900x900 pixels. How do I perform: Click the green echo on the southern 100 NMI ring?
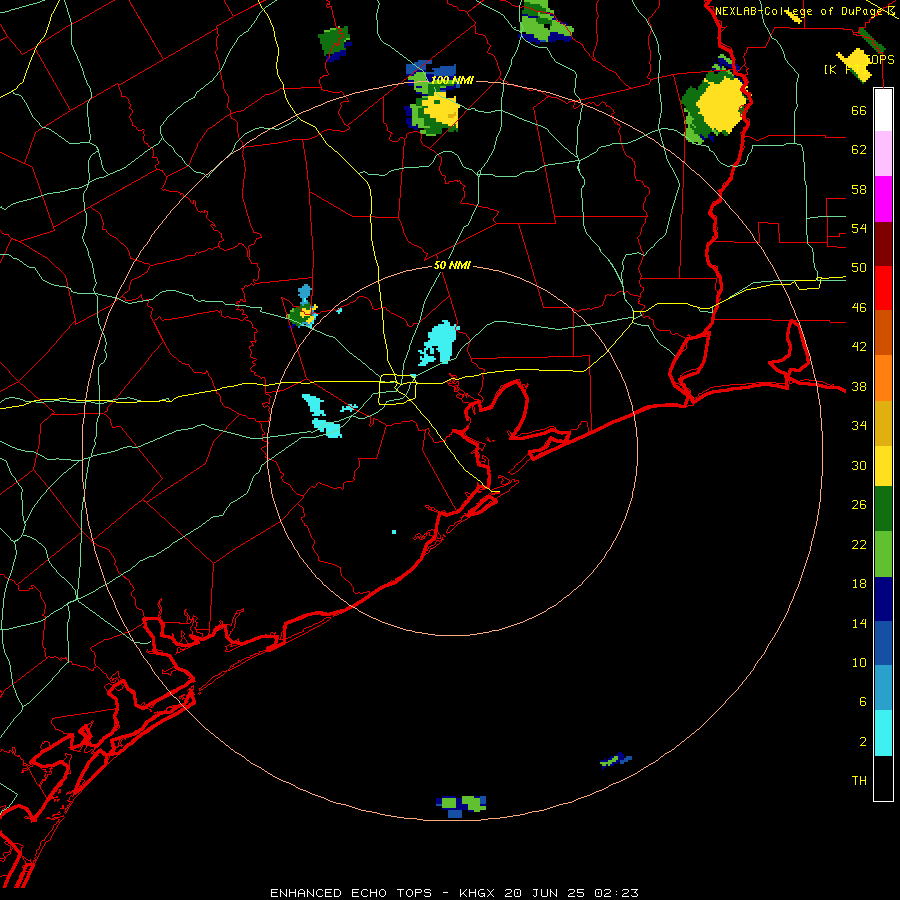(461, 805)
